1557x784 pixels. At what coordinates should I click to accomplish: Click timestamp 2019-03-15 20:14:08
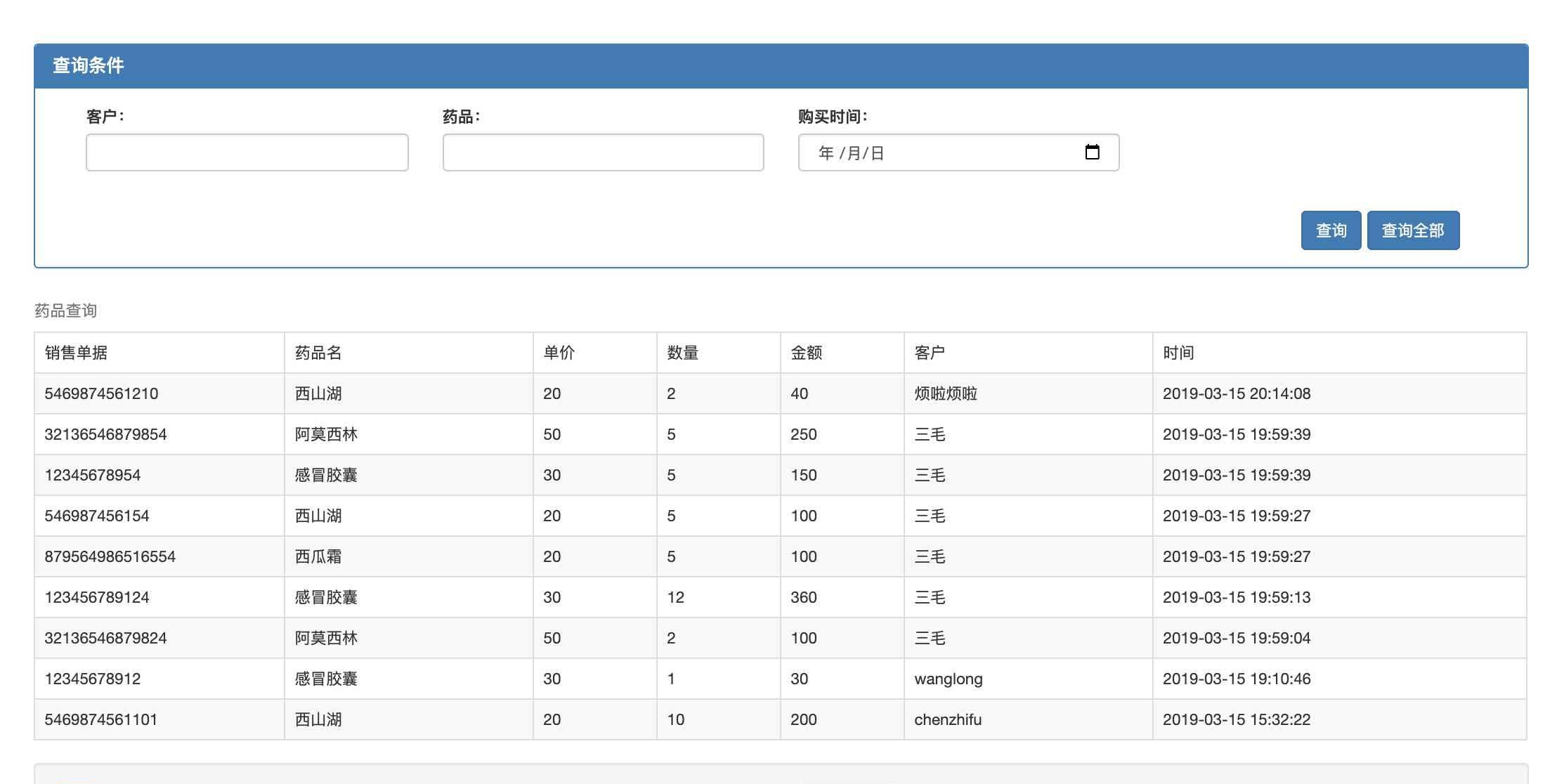[x=1237, y=393]
